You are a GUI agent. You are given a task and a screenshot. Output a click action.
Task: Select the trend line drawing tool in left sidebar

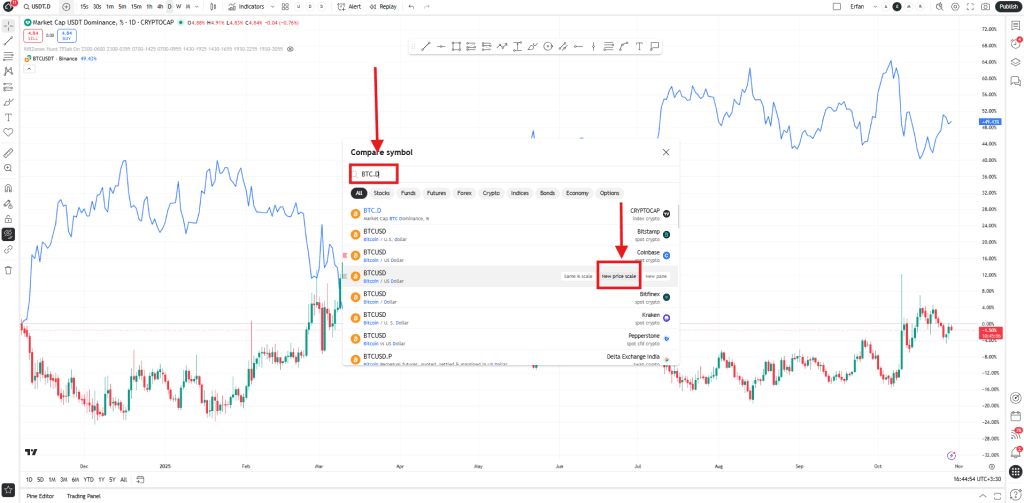coord(8,40)
